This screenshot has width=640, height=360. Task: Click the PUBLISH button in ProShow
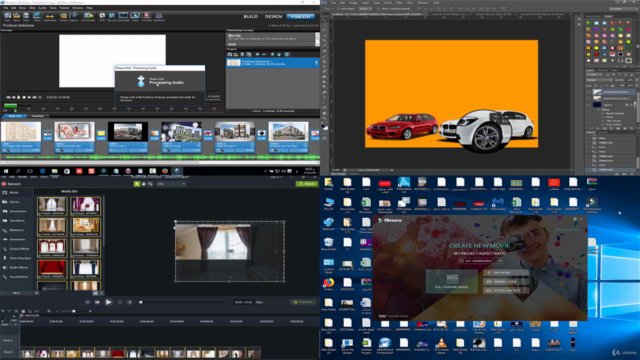300,16
